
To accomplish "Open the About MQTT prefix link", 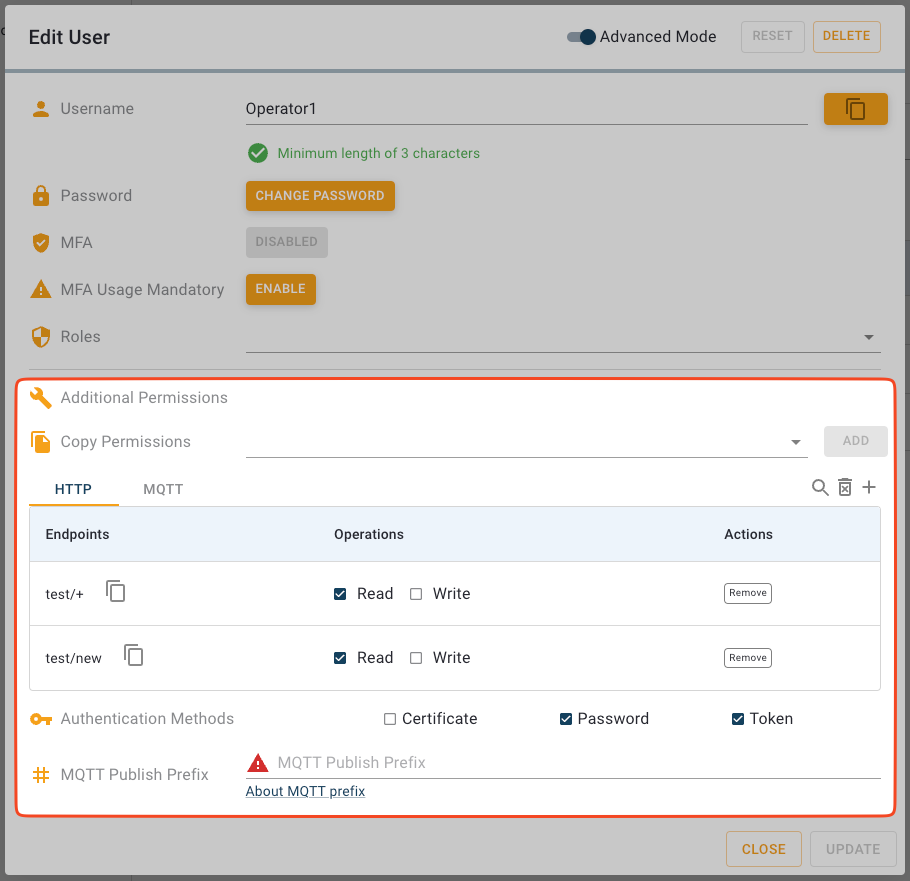I will click(305, 791).
